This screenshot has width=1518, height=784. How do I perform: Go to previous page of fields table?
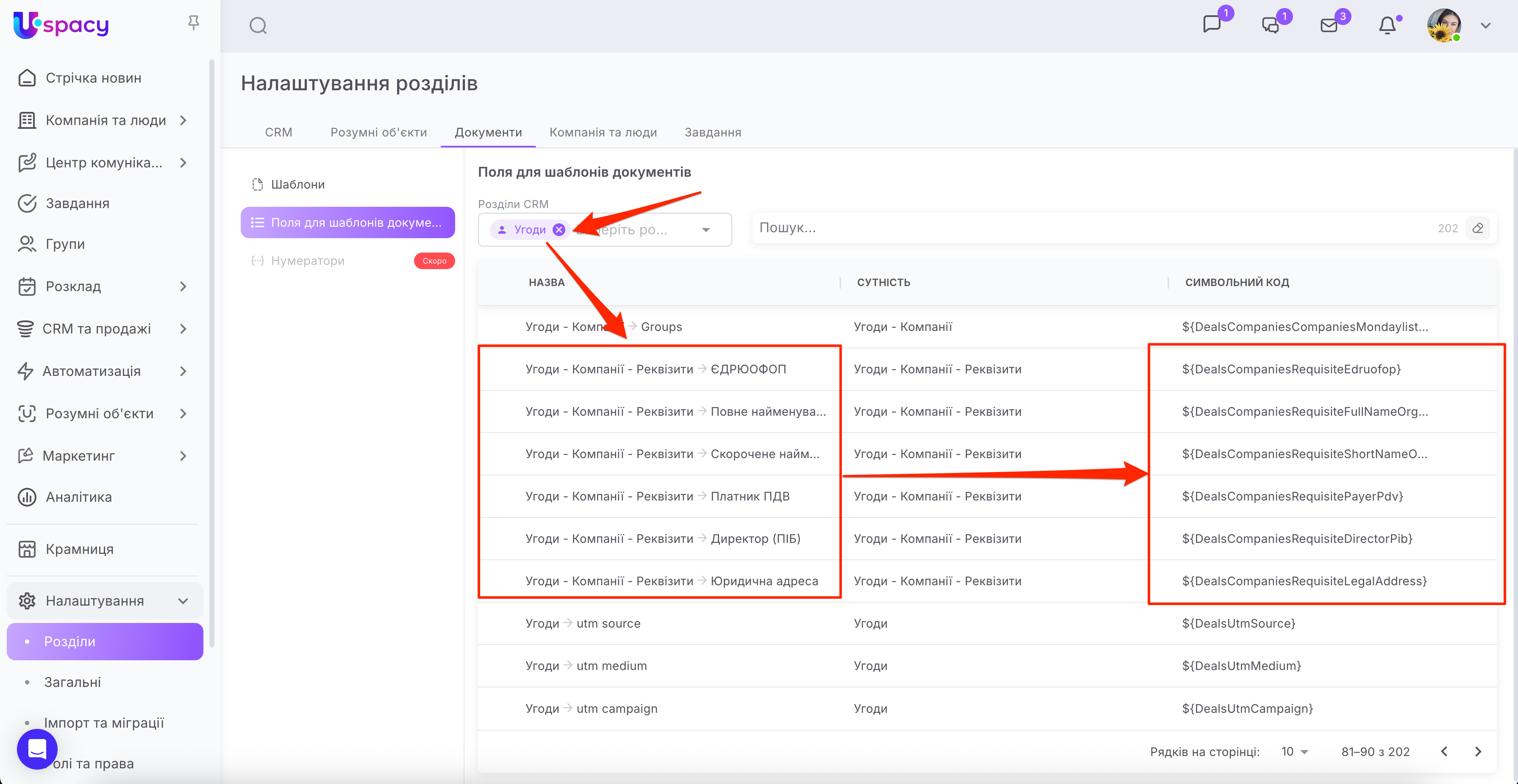coord(1444,751)
